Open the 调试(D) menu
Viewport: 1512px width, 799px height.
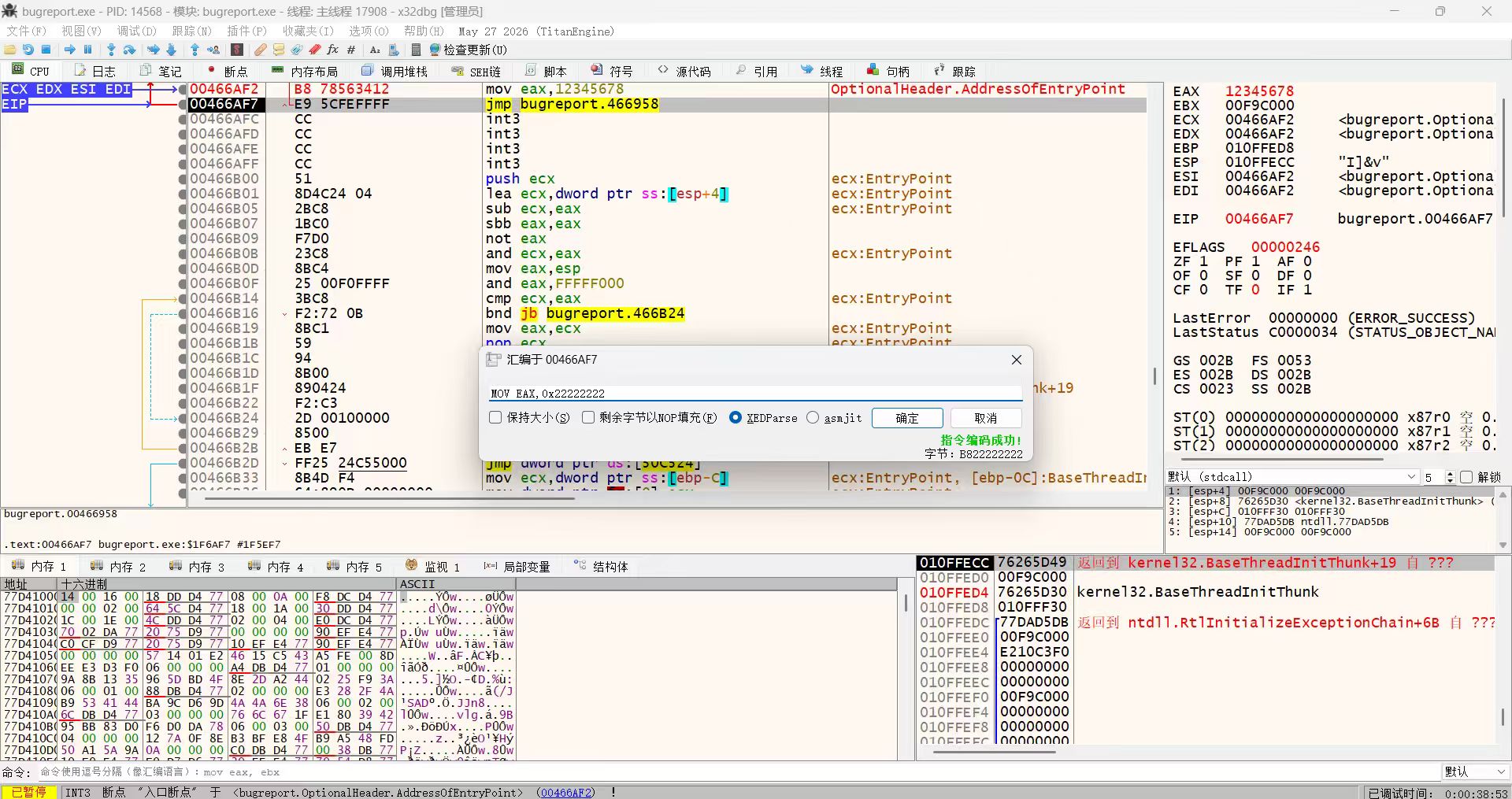pyautogui.click(x=136, y=31)
